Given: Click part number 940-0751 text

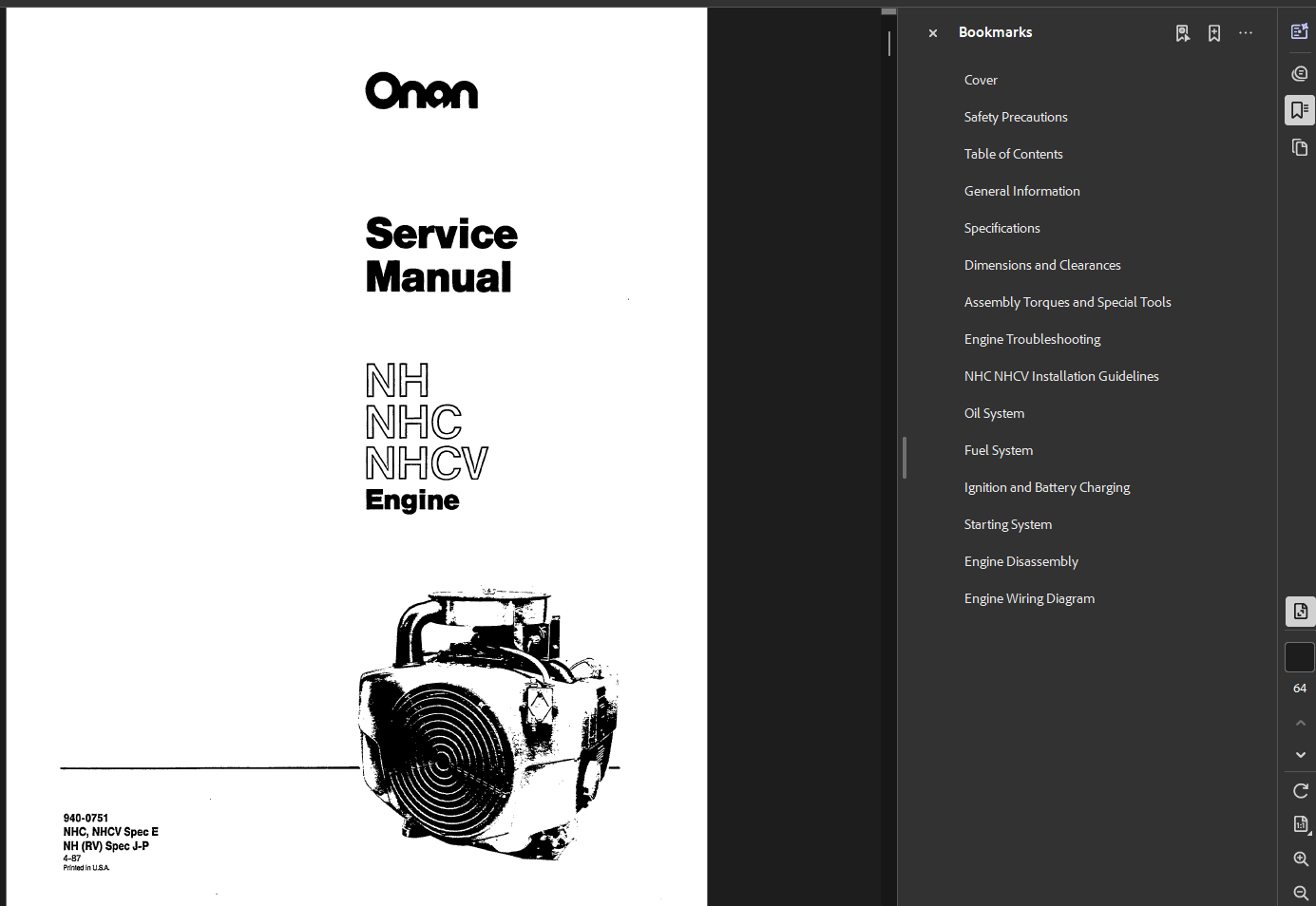Looking at the screenshot, I should pyautogui.click(x=86, y=818).
